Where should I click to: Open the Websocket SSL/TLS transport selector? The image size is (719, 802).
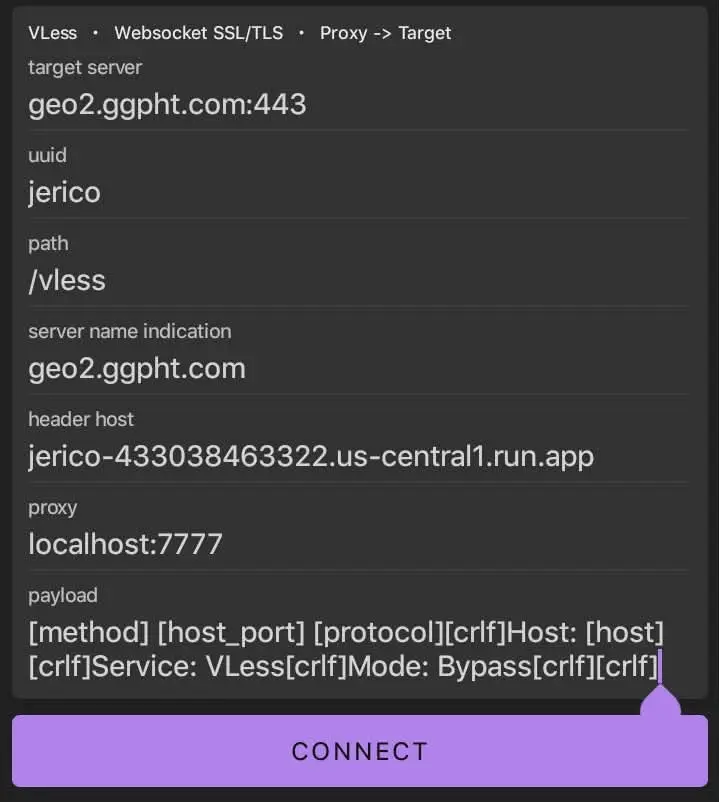[x=198, y=33]
